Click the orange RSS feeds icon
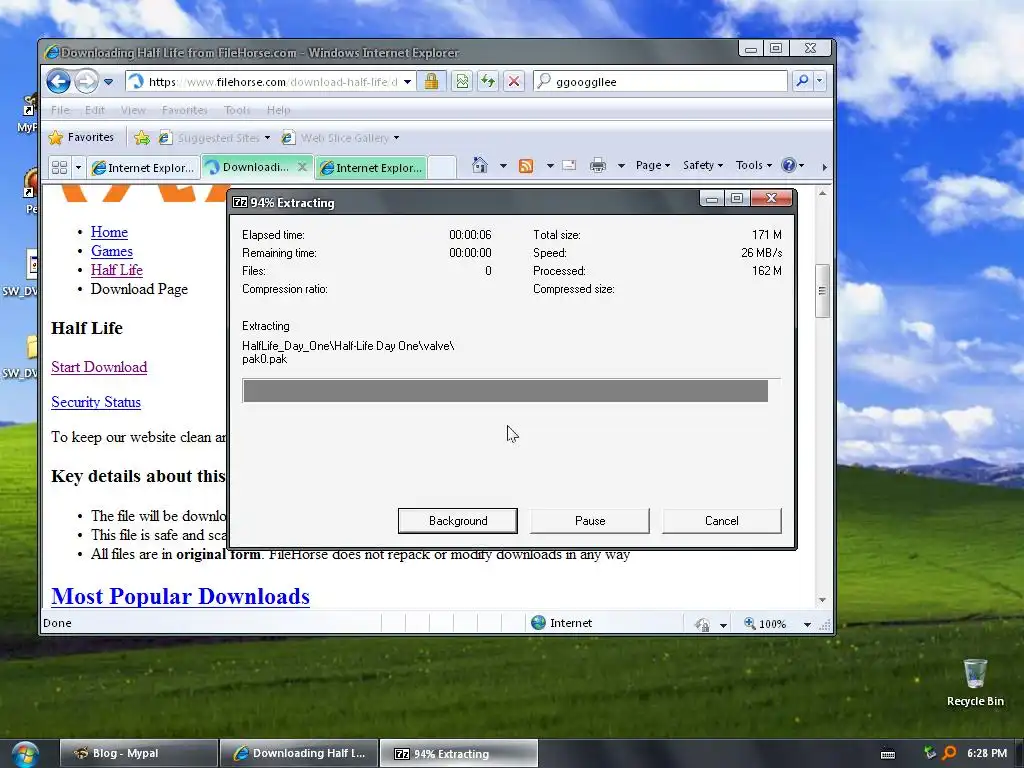 point(526,165)
